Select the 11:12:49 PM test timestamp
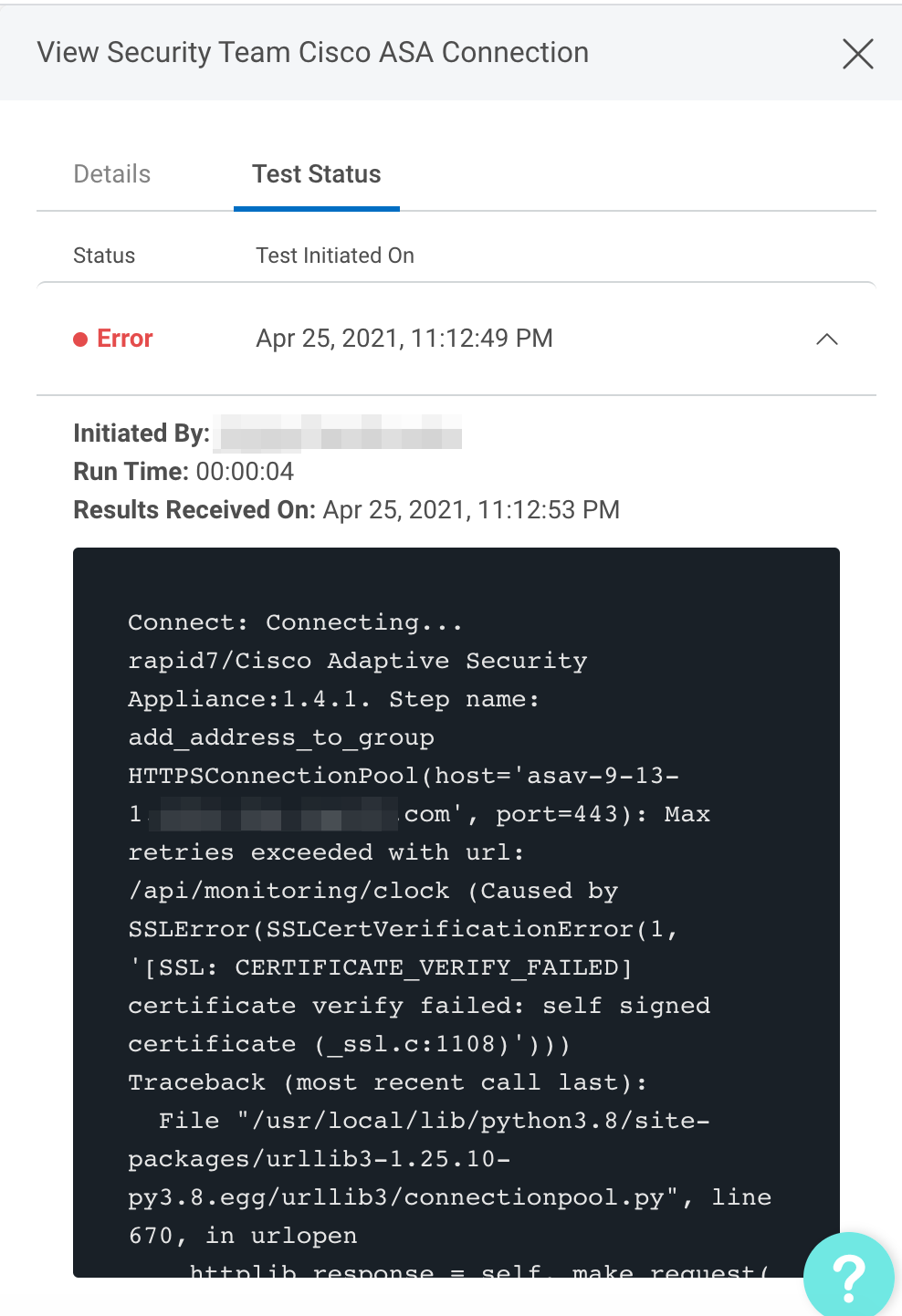The width and height of the screenshot is (902, 1316). (x=404, y=339)
